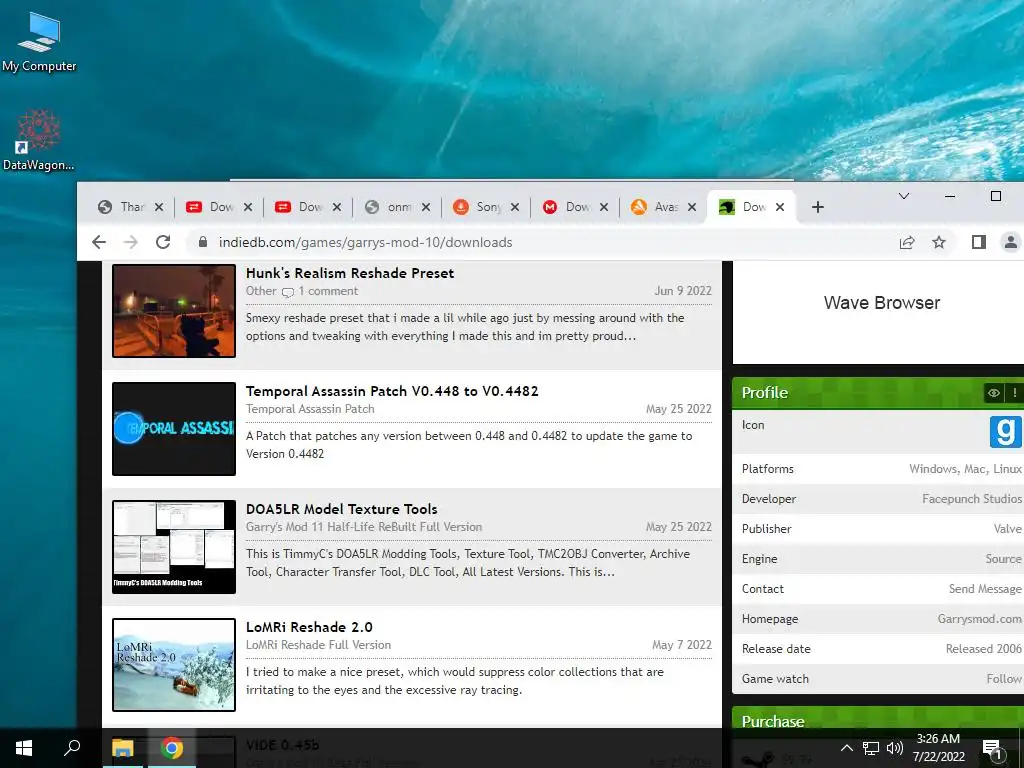Click the Profile panel exclamation report icon
This screenshot has width=1024, height=768.
click(x=1014, y=392)
